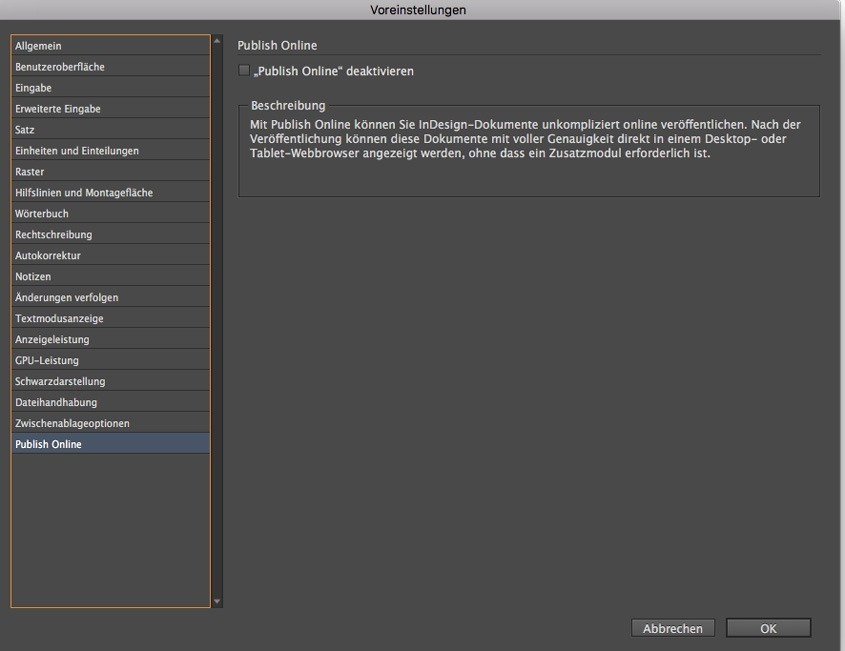Open Schwarzdarstellung preferences
The width and height of the screenshot is (845, 651).
pos(110,382)
